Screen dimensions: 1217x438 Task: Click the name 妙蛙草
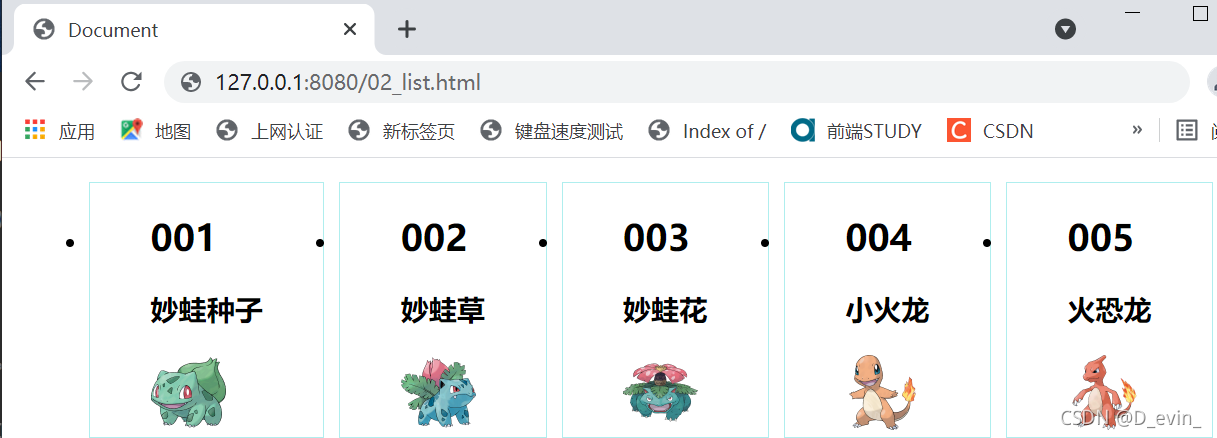(443, 311)
